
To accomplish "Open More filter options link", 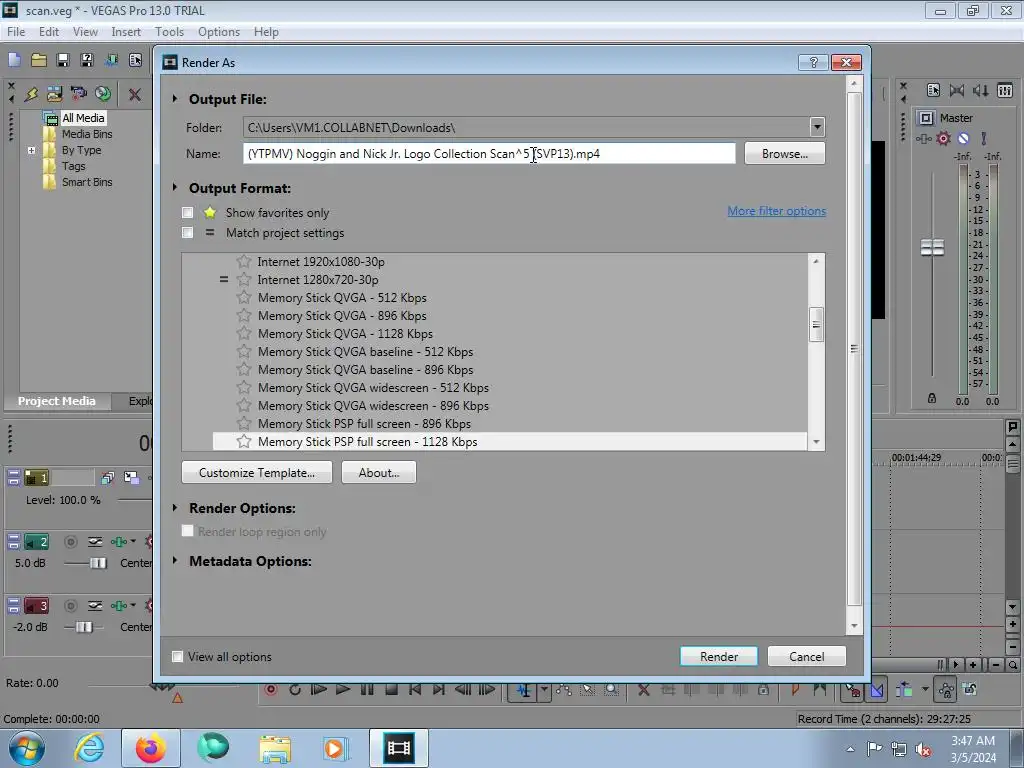I will (x=776, y=211).
